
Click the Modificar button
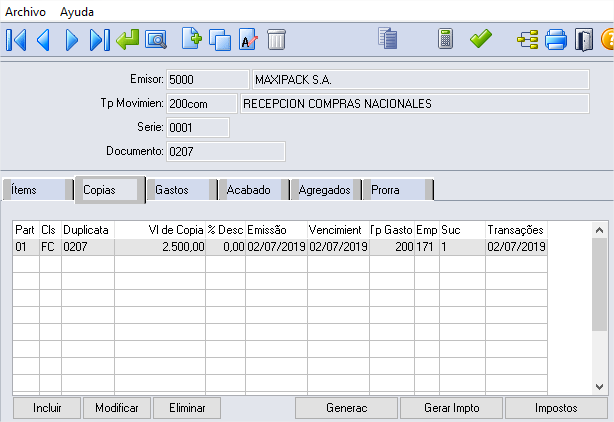117,408
